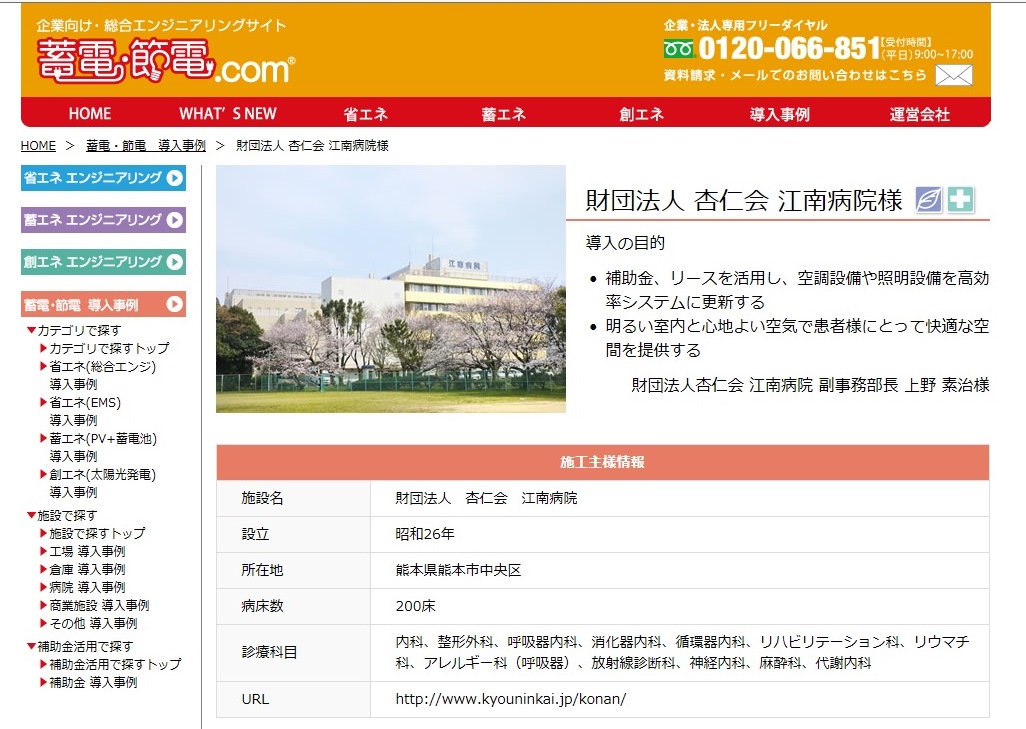Click the 副事務部長 上野 素治様 attribution text
The width and height of the screenshot is (1026, 729).
tap(904, 385)
